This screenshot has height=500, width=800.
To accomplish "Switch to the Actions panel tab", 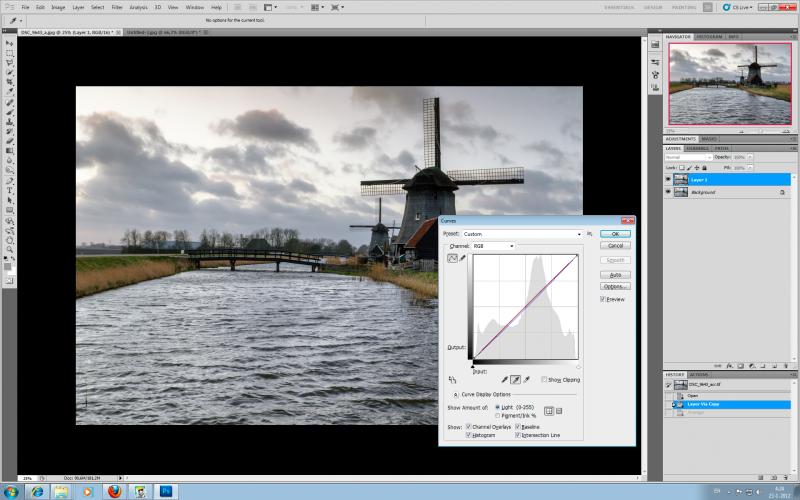I will 698,374.
